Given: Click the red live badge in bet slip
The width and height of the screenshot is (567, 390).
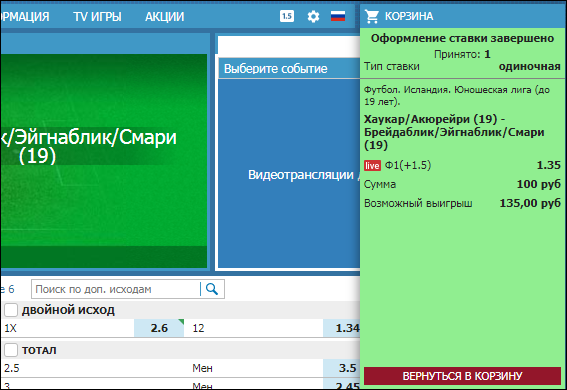Looking at the screenshot, I should (x=372, y=166).
